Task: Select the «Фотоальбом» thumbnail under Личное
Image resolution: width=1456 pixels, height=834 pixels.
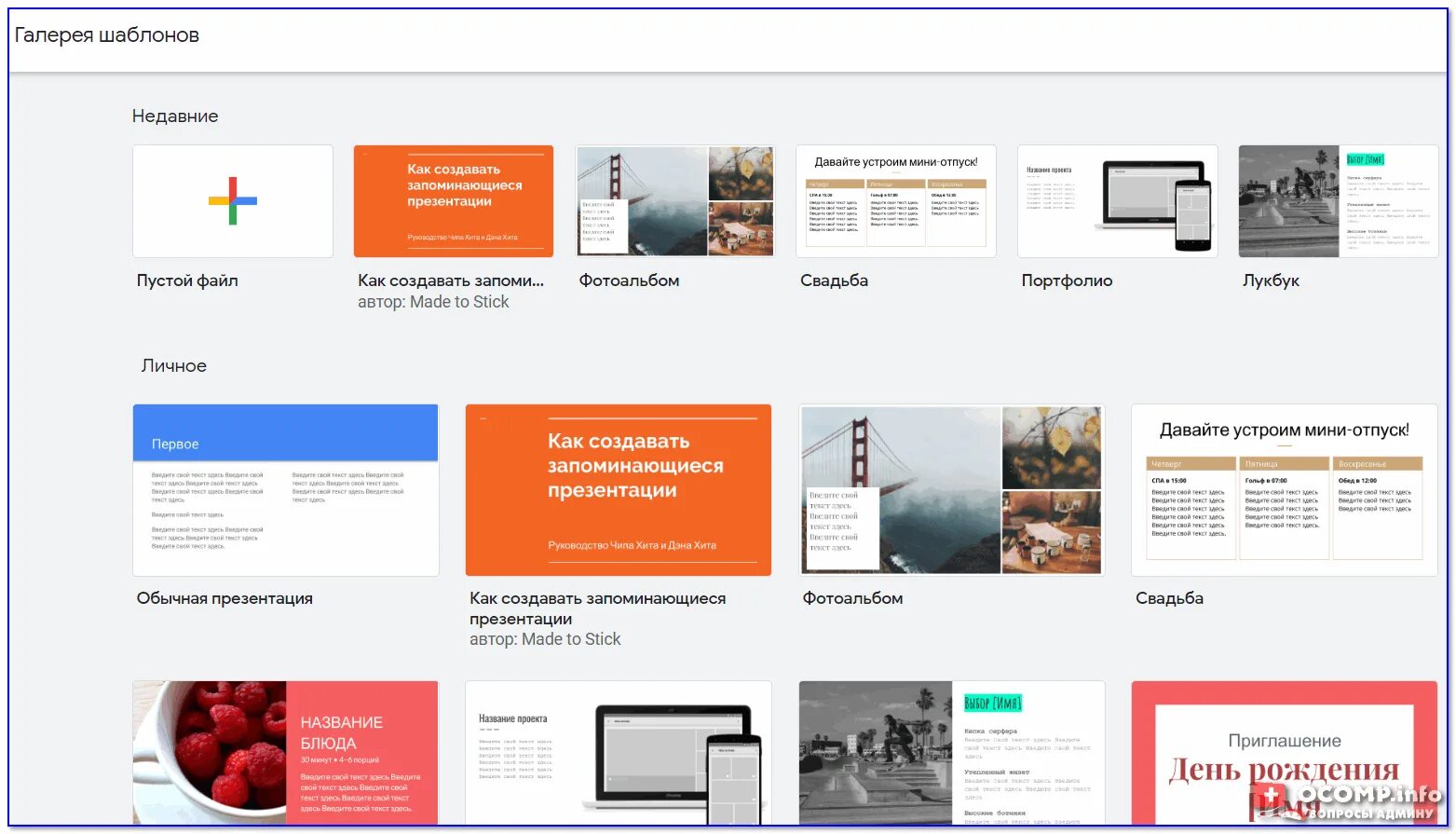Action: point(950,489)
